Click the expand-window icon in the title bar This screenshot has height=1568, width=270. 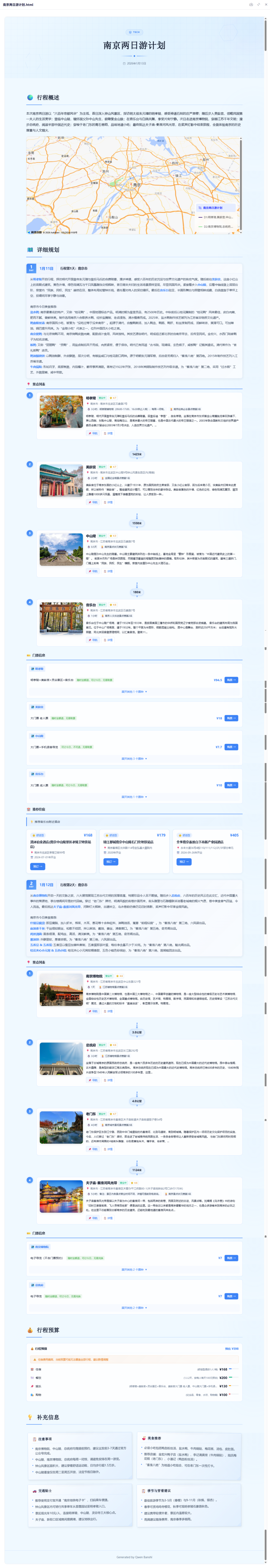click(258, 4)
